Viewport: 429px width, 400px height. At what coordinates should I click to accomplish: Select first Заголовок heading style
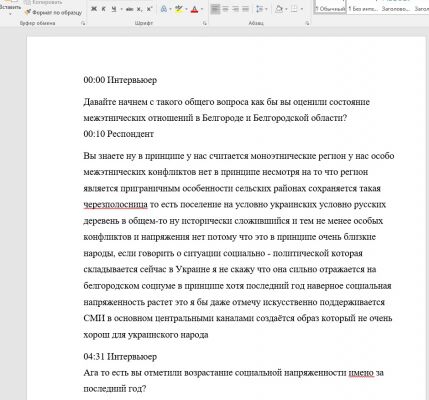[x=396, y=7]
